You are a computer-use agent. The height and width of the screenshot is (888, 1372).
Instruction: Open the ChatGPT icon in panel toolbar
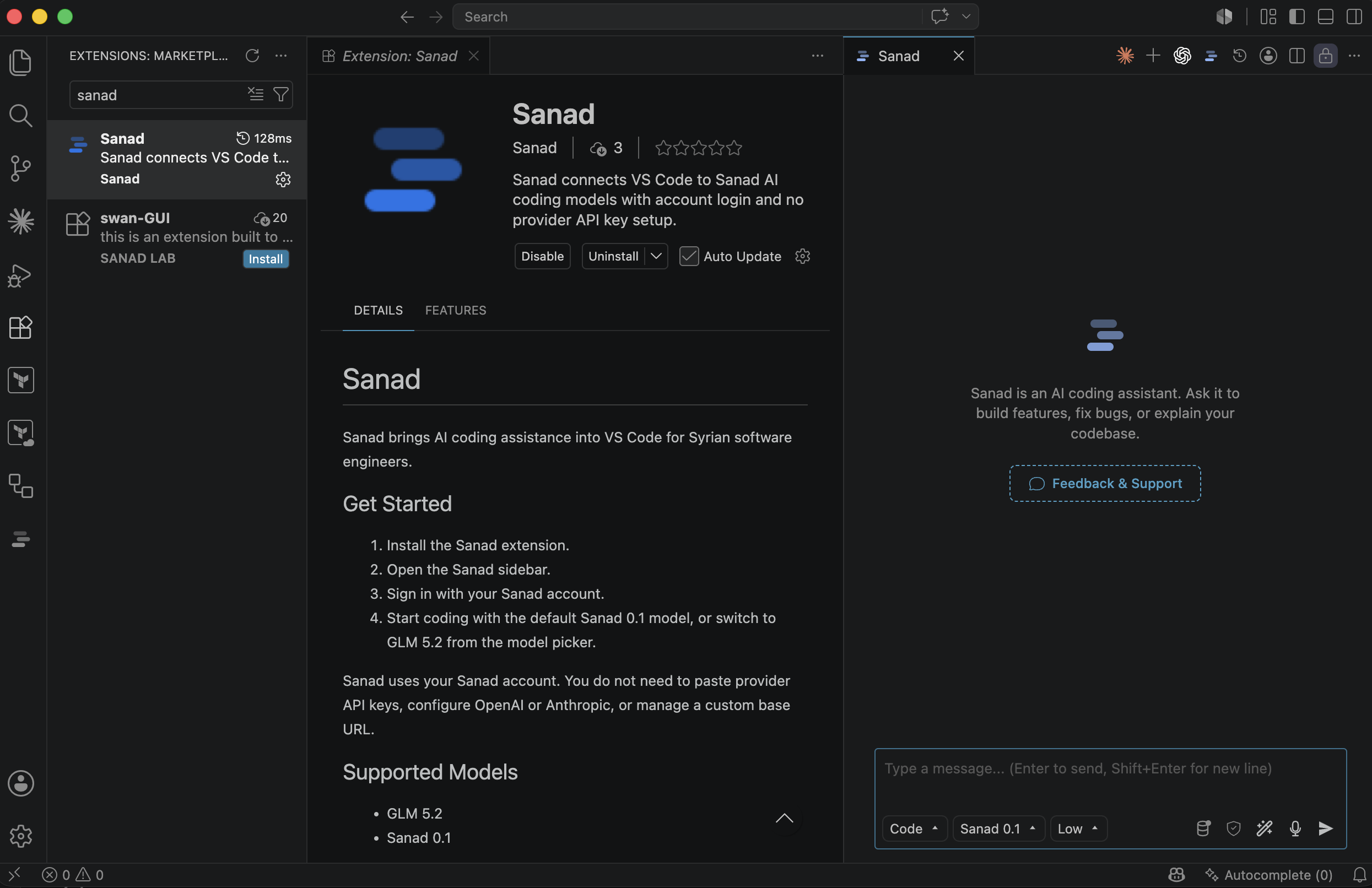pyautogui.click(x=1182, y=55)
